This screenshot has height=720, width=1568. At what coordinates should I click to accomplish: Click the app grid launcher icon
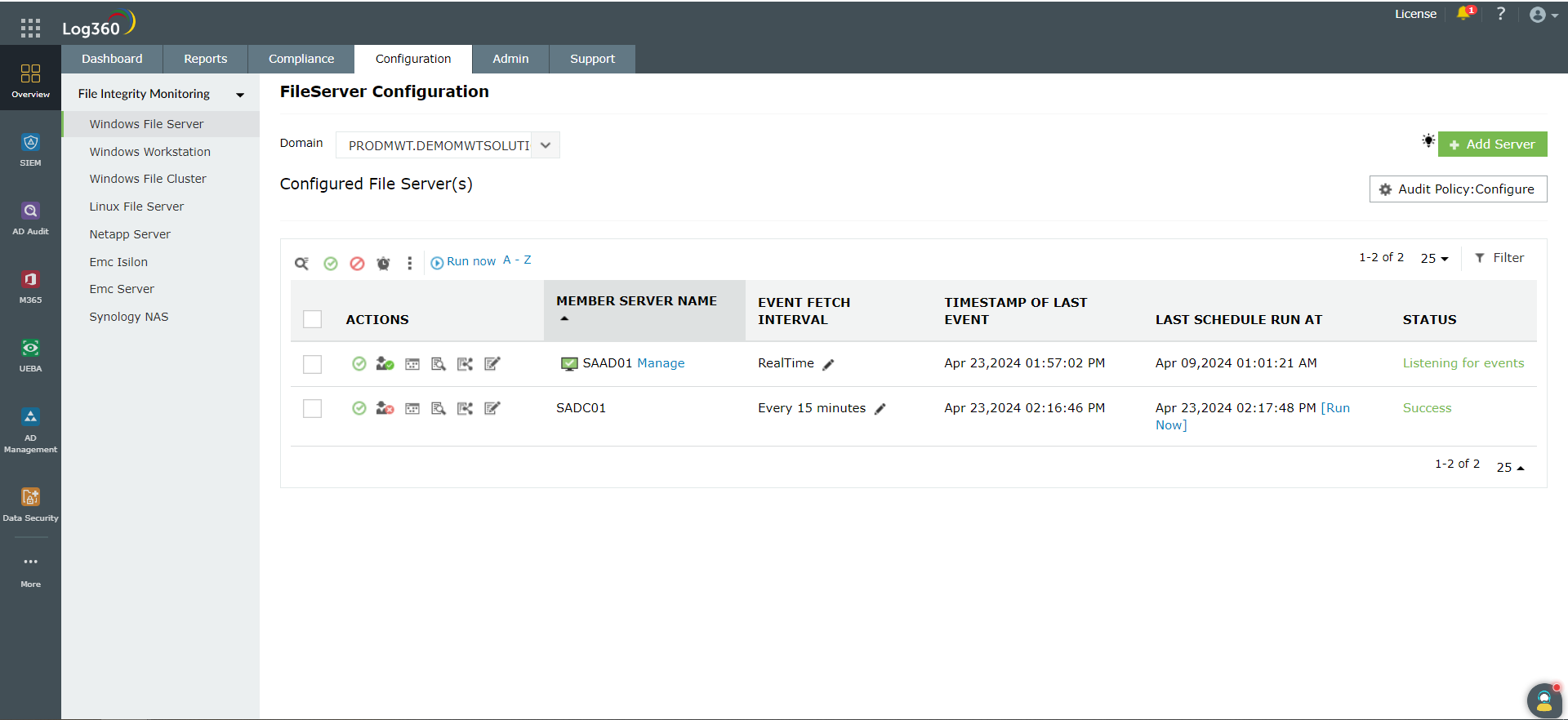(30, 29)
